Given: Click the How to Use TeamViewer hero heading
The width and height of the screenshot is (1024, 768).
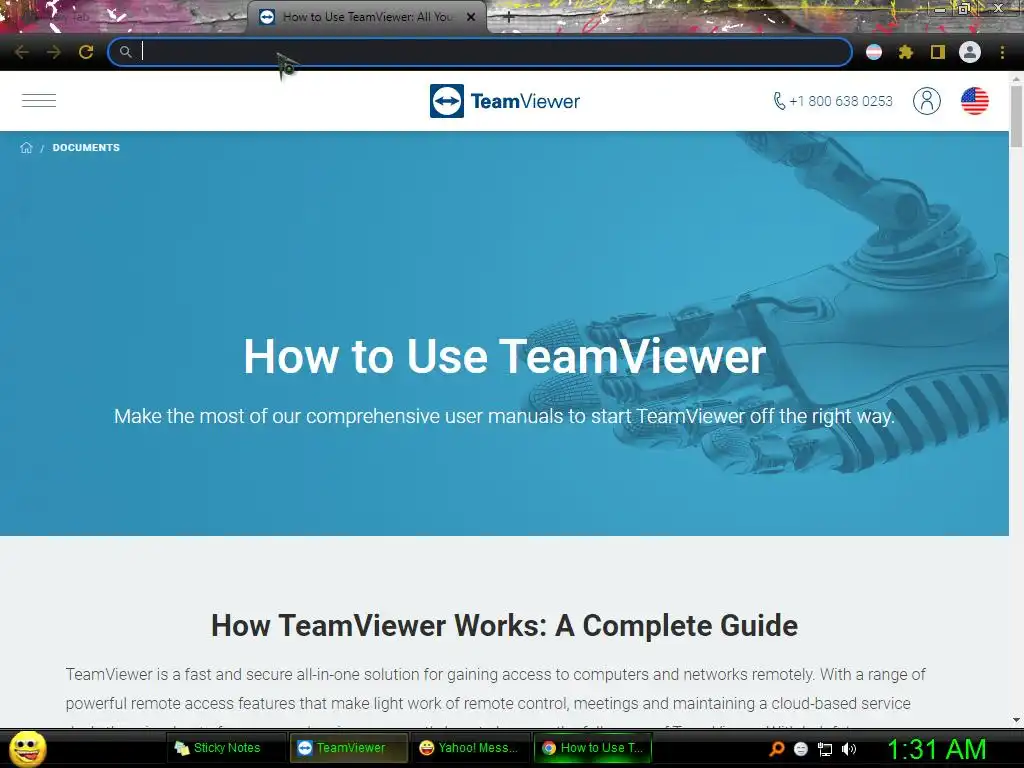Looking at the screenshot, I should (504, 357).
